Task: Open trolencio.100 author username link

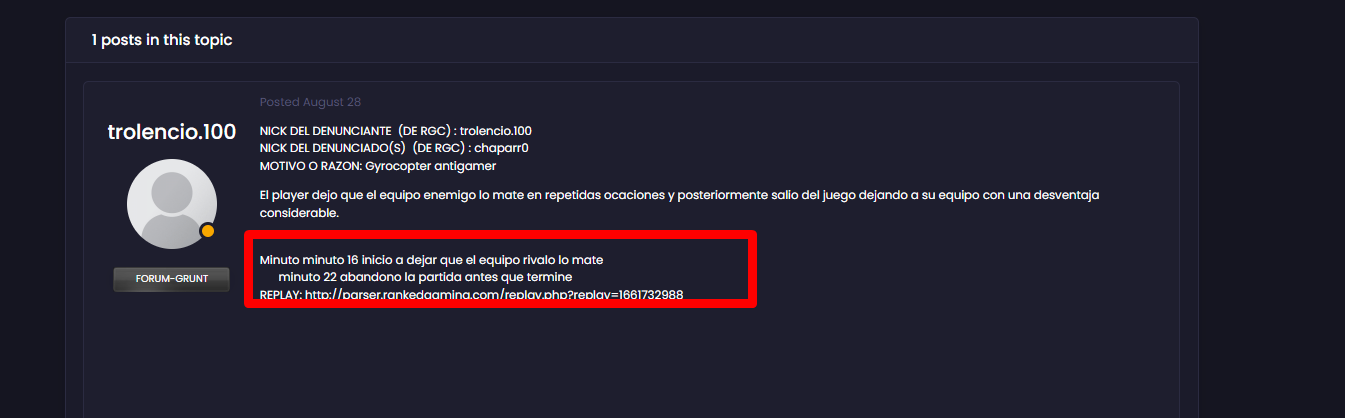Action: coord(172,131)
